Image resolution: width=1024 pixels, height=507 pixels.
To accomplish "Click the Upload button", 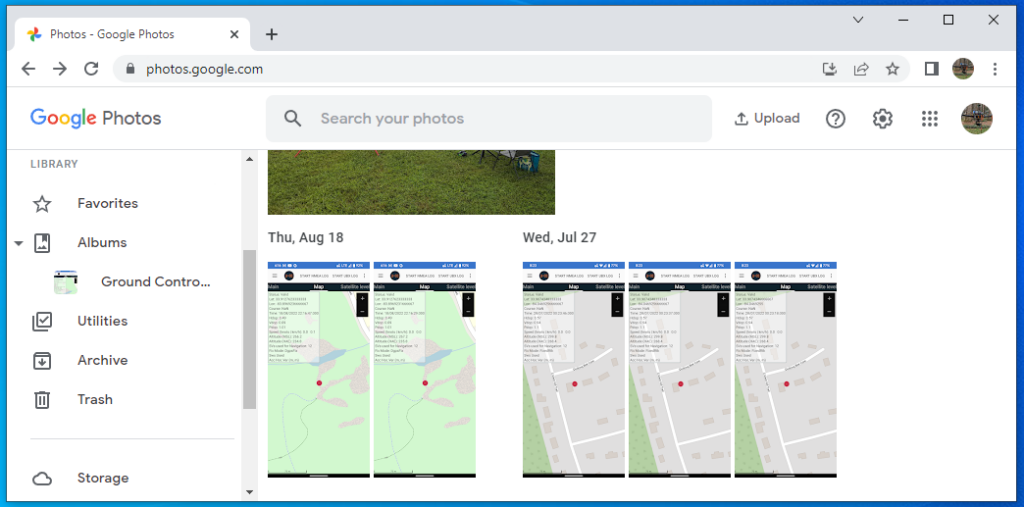I will [767, 118].
